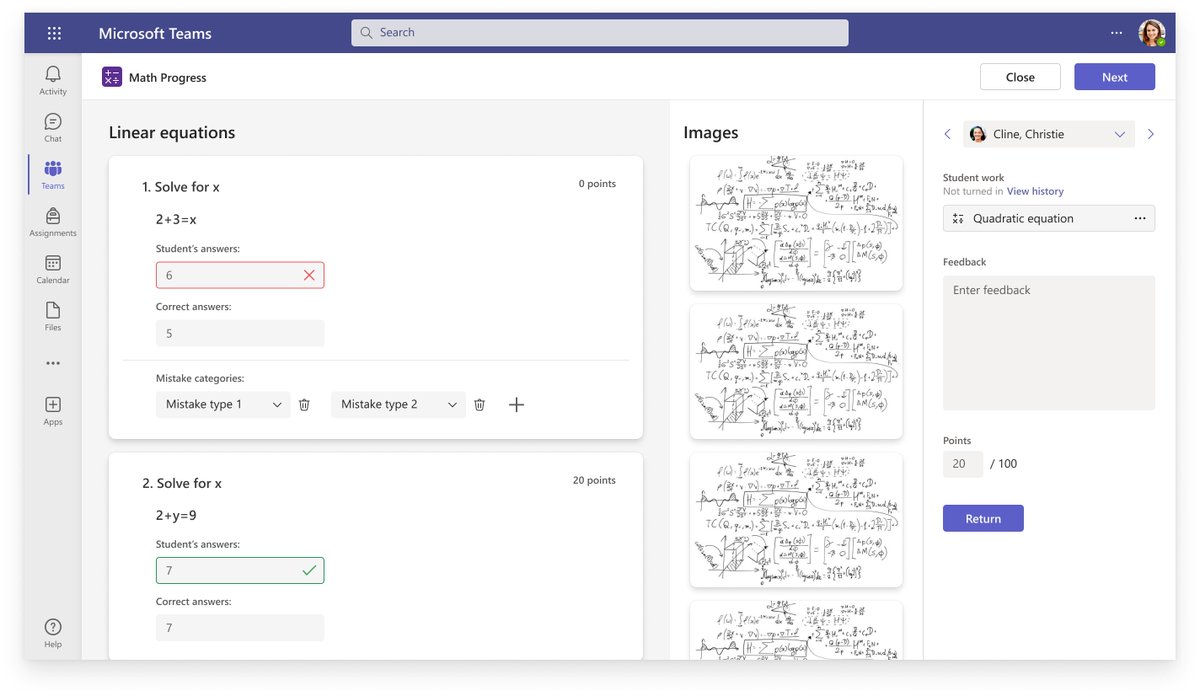
Task: Click the green checkmark in student's answer 7
Action: click(x=309, y=570)
